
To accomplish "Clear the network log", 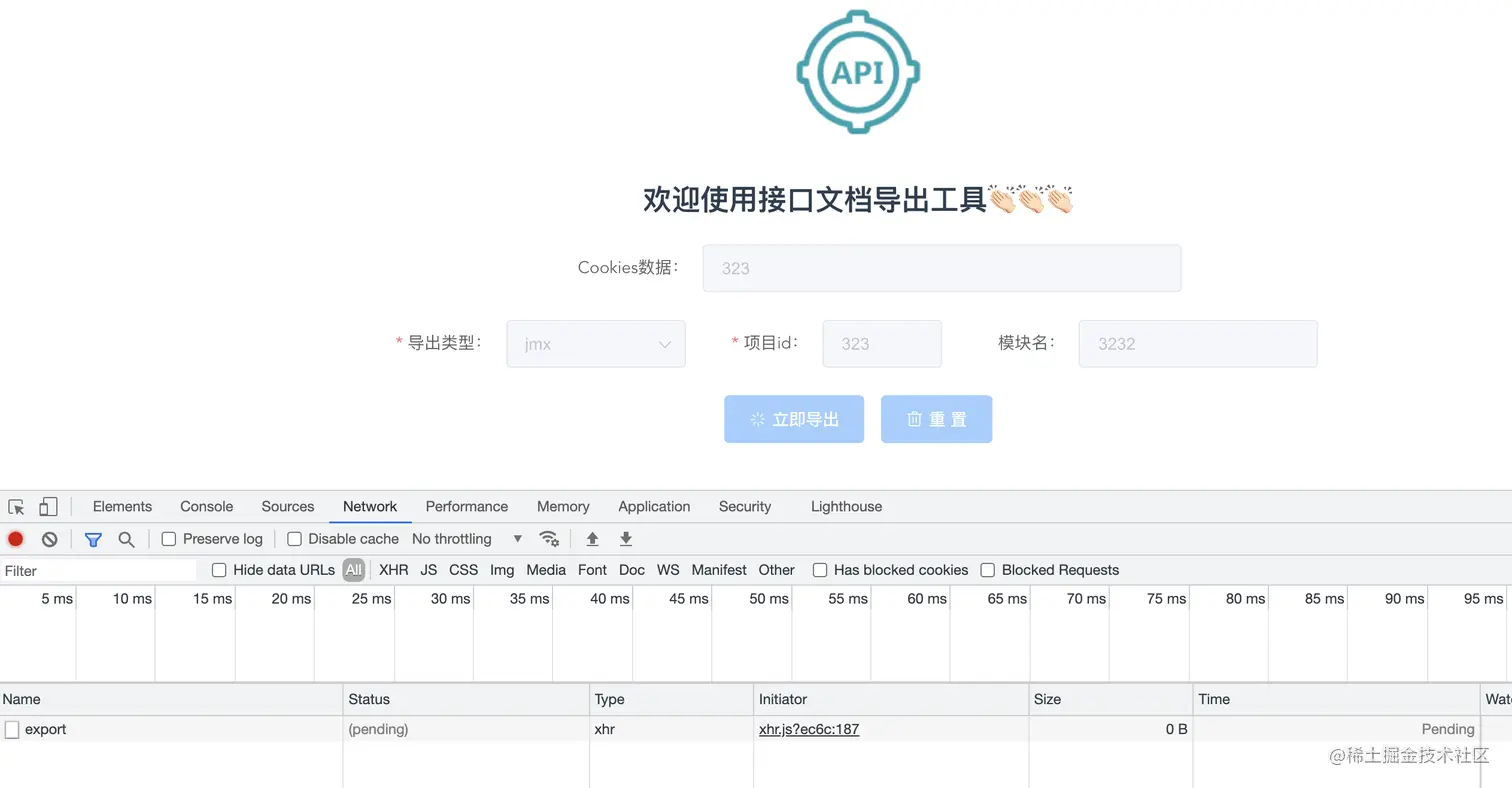I will point(49,539).
